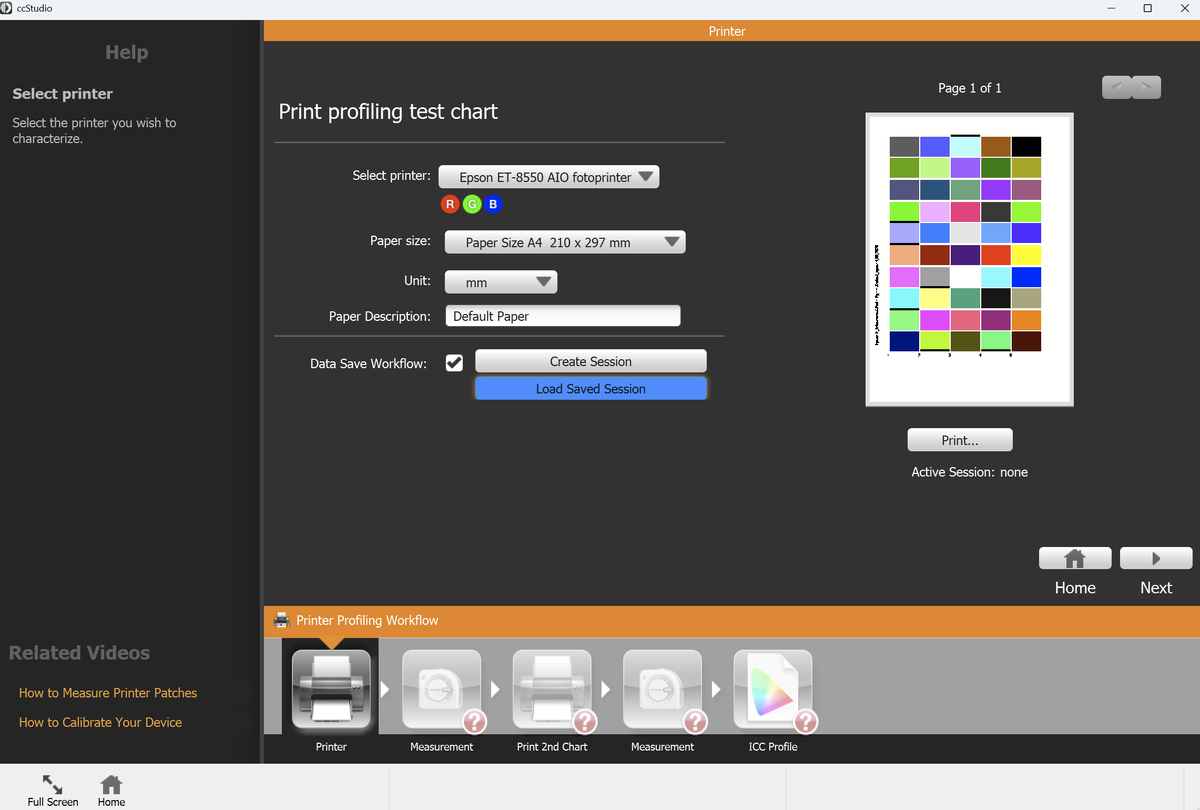The width and height of the screenshot is (1200, 810).
Task: Click the Create Session button
Action: 590,361
